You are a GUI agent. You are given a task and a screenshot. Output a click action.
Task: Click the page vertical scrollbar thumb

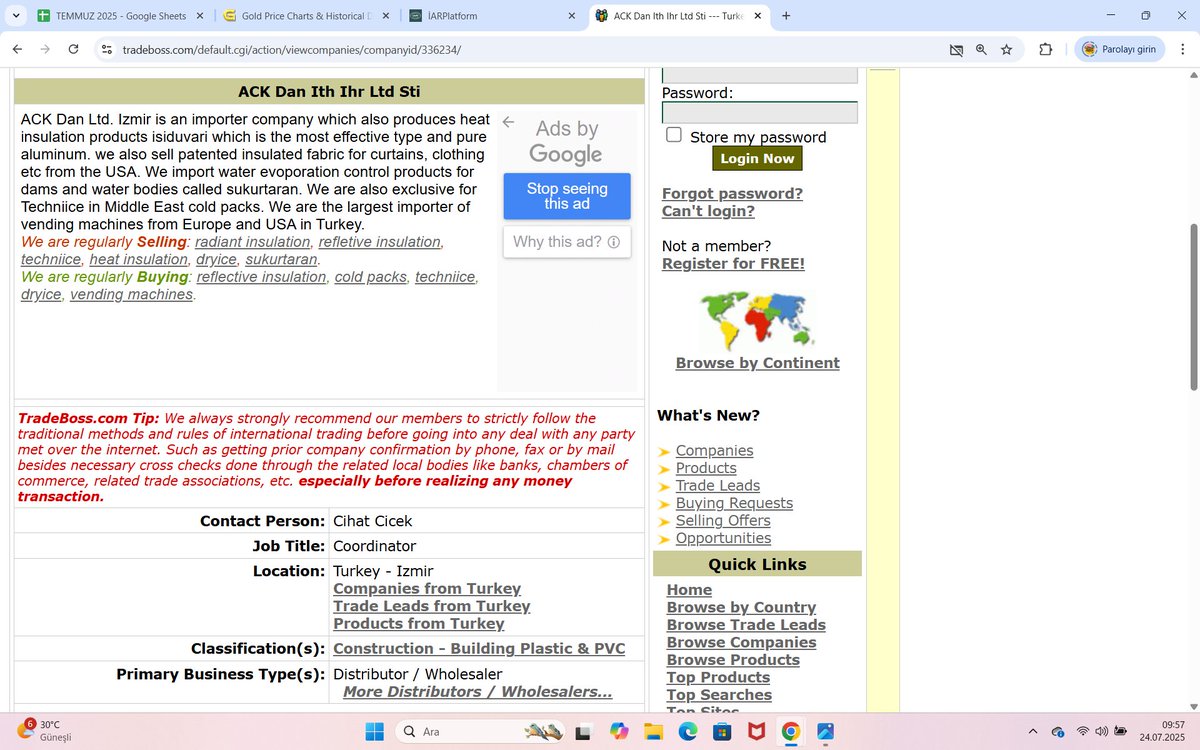(1192, 307)
